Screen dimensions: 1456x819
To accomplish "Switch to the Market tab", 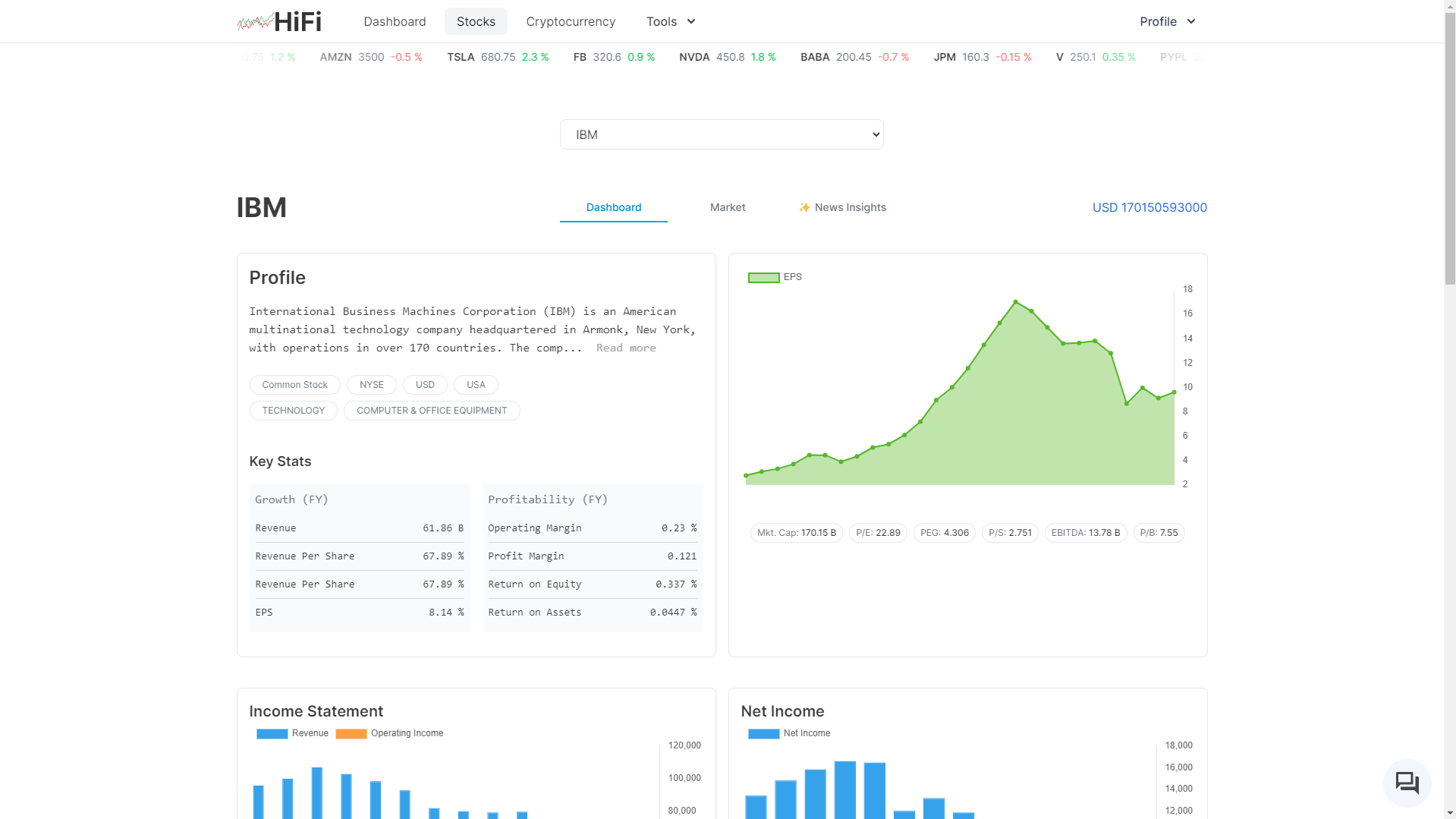I will point(728,207).
